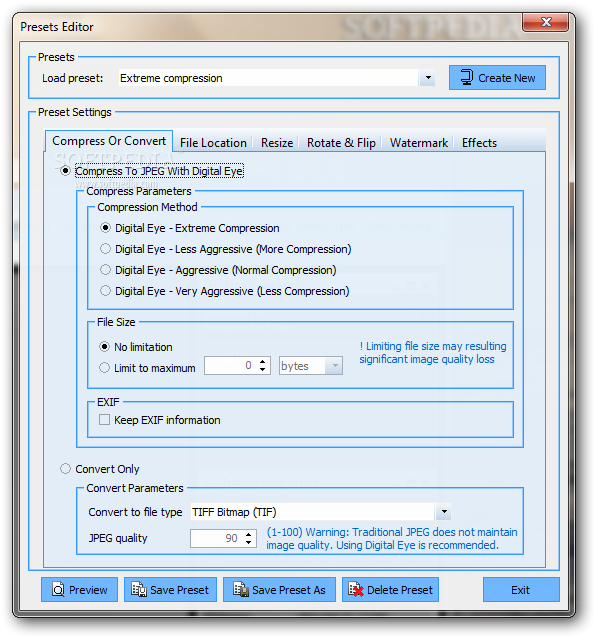Select the Compress Or Convert tab

(109, 141)
